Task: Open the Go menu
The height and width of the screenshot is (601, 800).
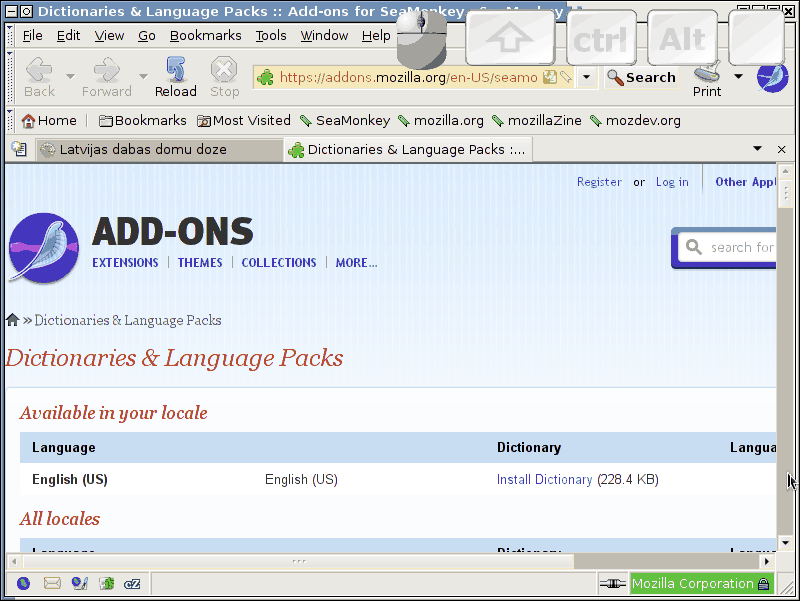Action: pos(146,35)
